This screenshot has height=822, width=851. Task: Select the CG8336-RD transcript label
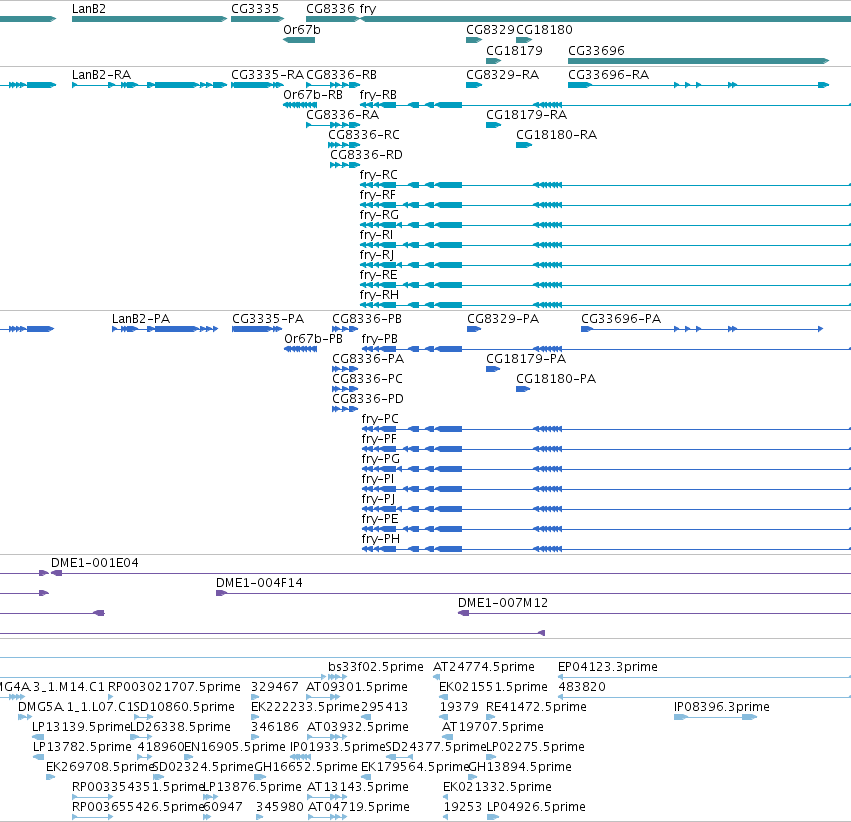(366, 155)
